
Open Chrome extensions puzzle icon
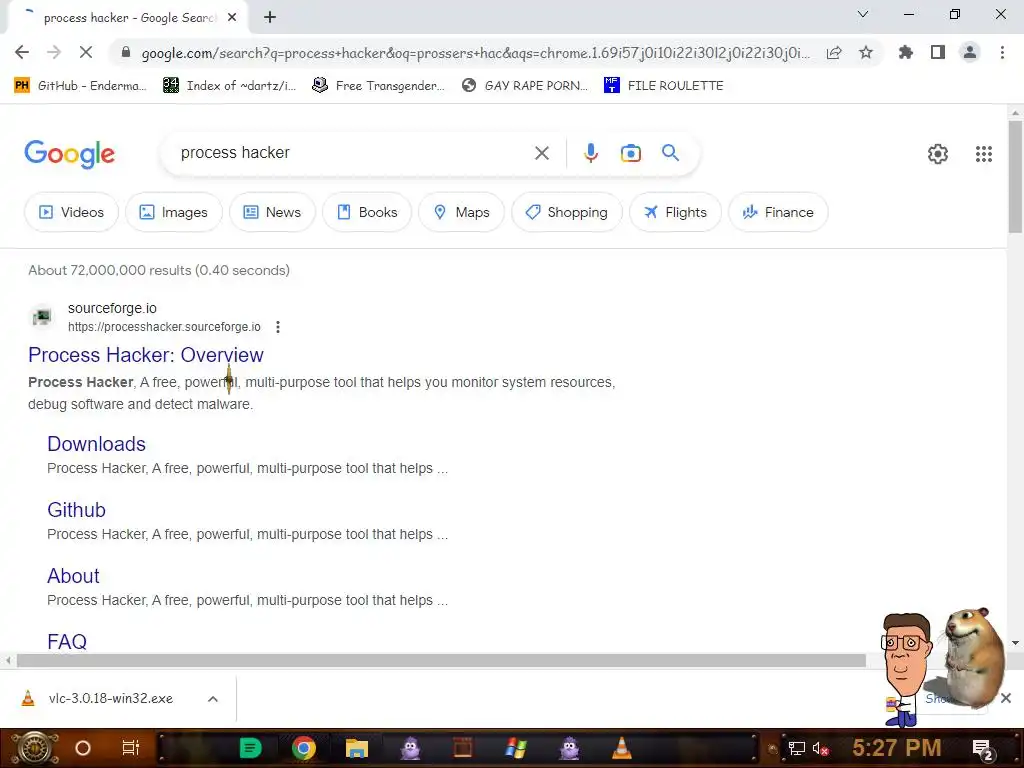905,52
